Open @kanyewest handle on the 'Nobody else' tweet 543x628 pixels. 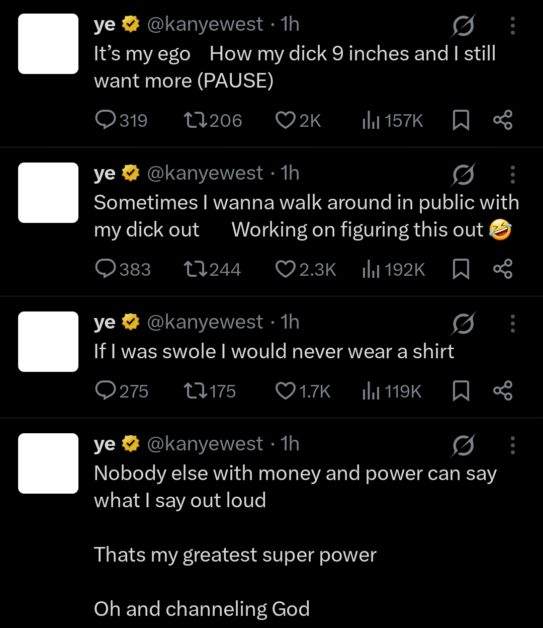[205, 443]
